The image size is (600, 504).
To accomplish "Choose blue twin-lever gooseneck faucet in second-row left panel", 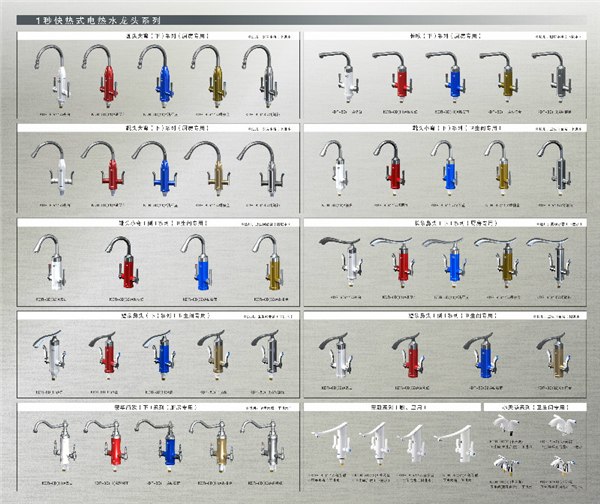I will (x=155, y=168).
